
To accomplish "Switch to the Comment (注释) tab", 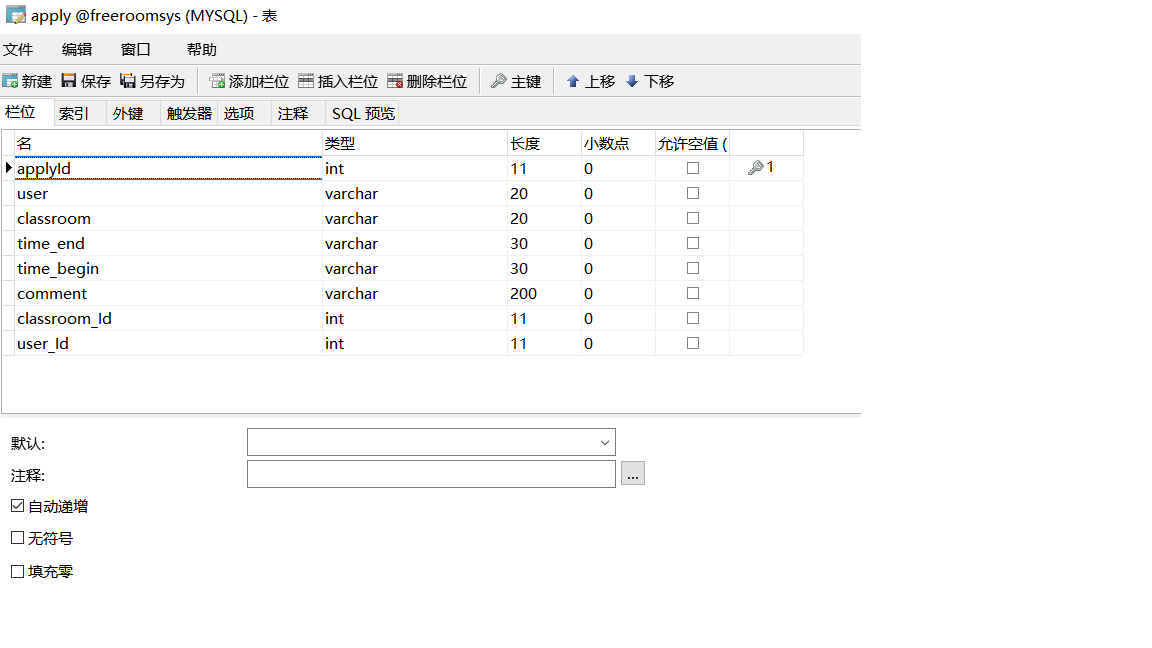I will [298, 113].
